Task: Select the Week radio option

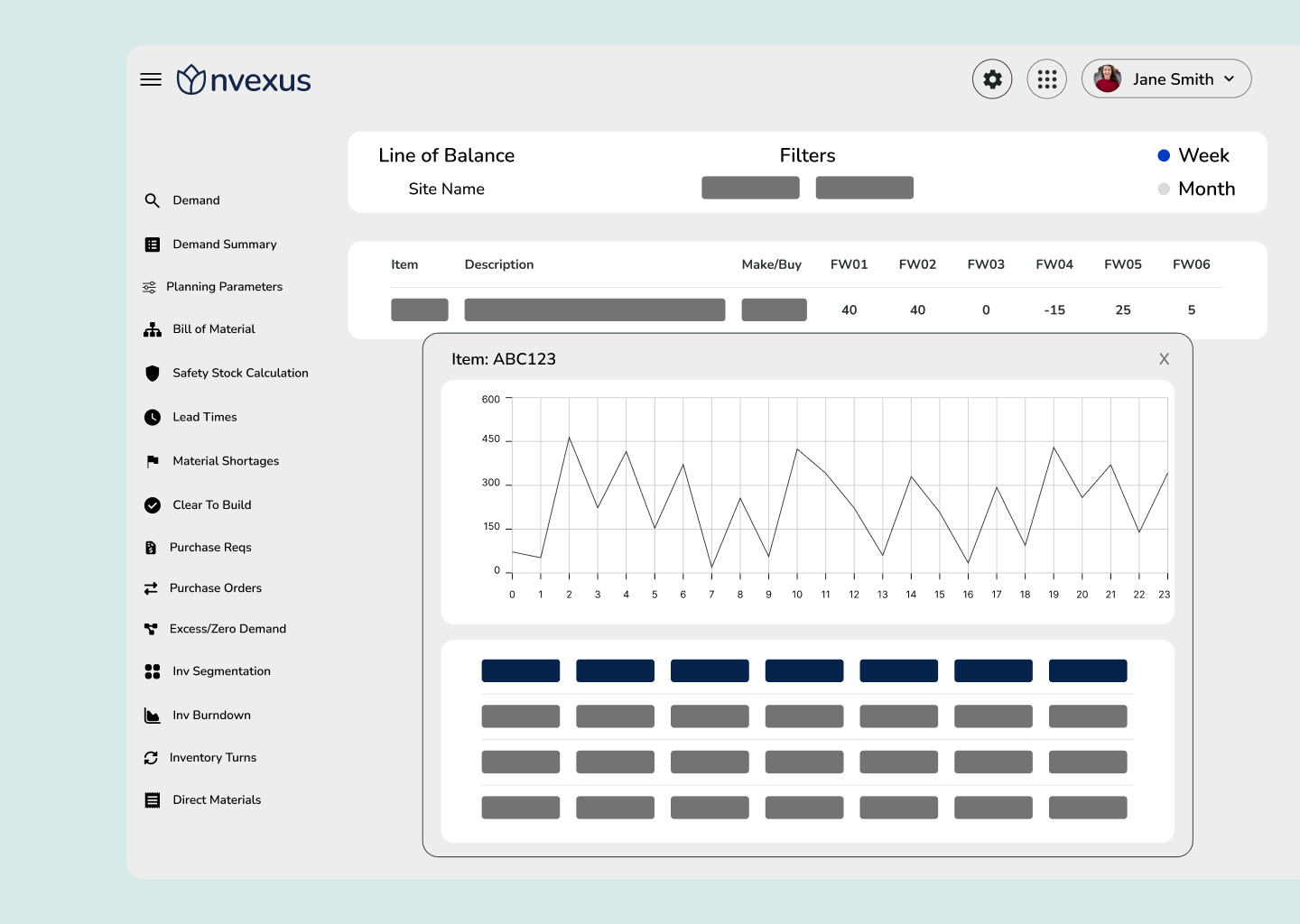Action: (x=1164, y=155)
